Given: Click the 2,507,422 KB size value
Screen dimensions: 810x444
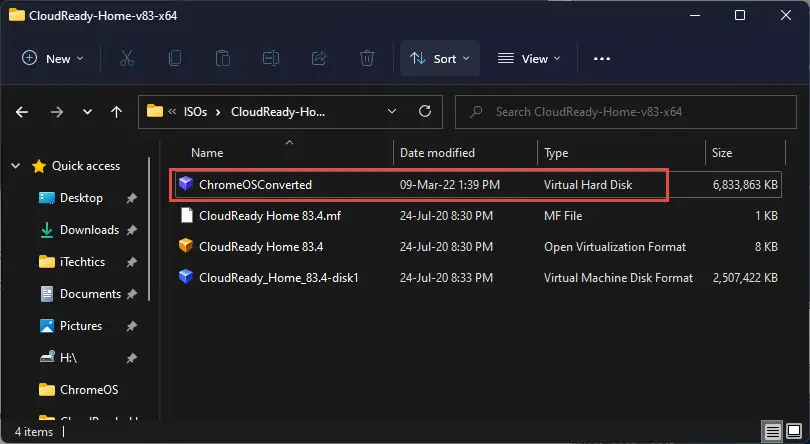Looking at the screenshot, I should pos(745,278).
